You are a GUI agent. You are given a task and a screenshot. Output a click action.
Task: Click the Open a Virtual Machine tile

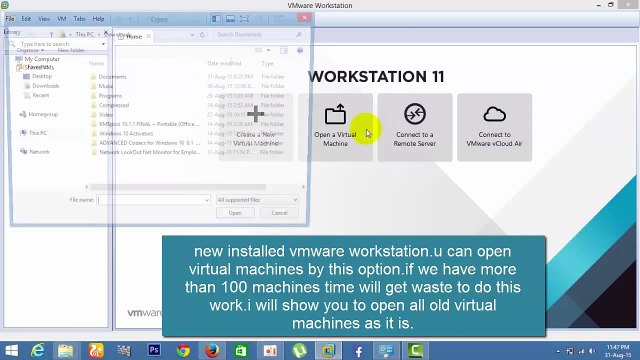coord(335,127)
